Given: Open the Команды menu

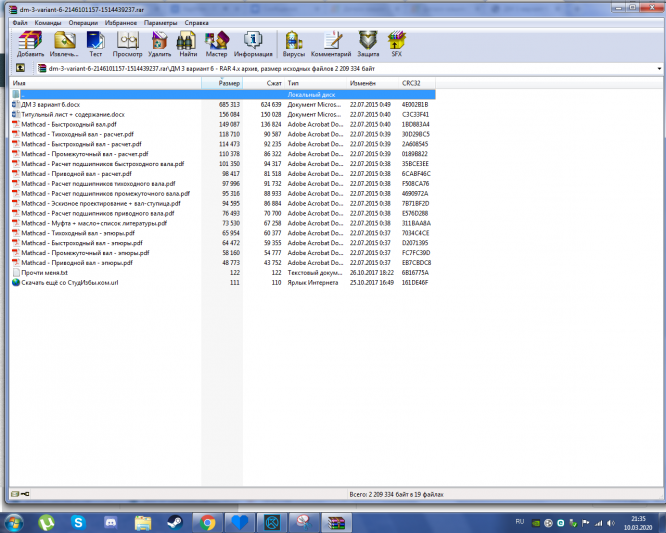Looking at the screenshot, I should click(x=48, y=23).
